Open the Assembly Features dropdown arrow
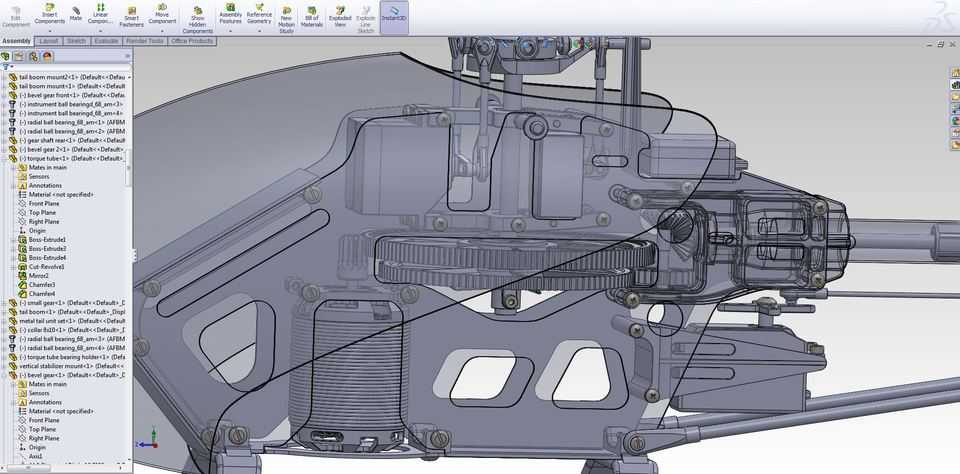 230,31
